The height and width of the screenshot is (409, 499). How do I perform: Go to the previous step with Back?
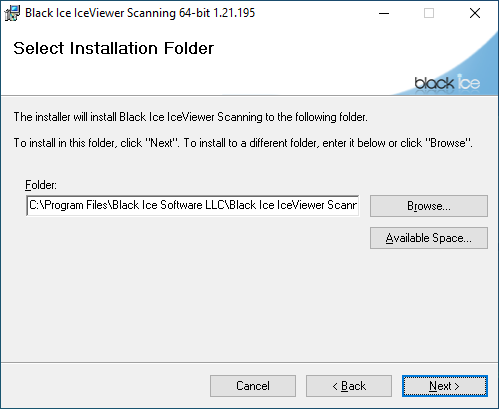coord(349,386)
